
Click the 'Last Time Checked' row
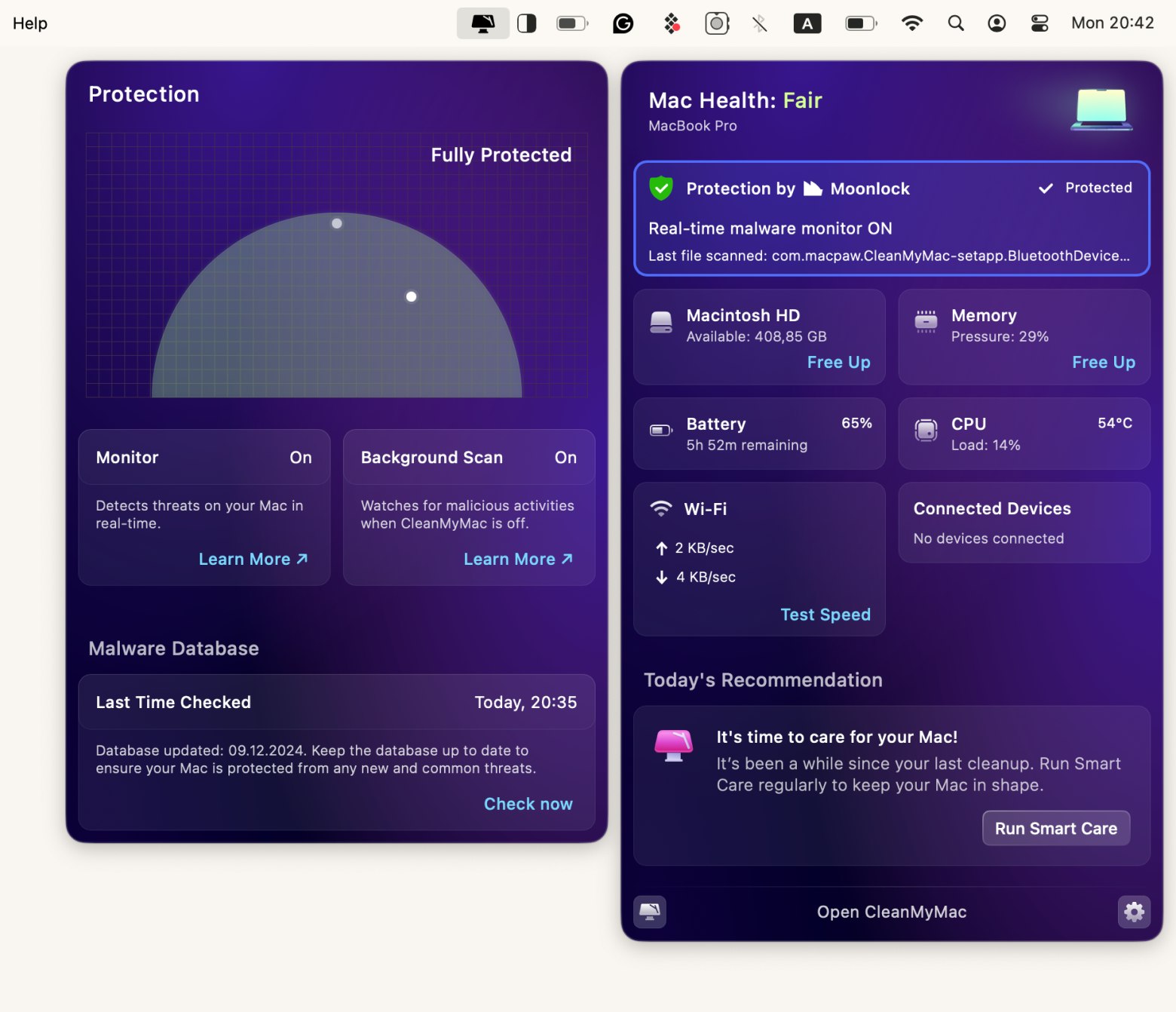(337, 702)
